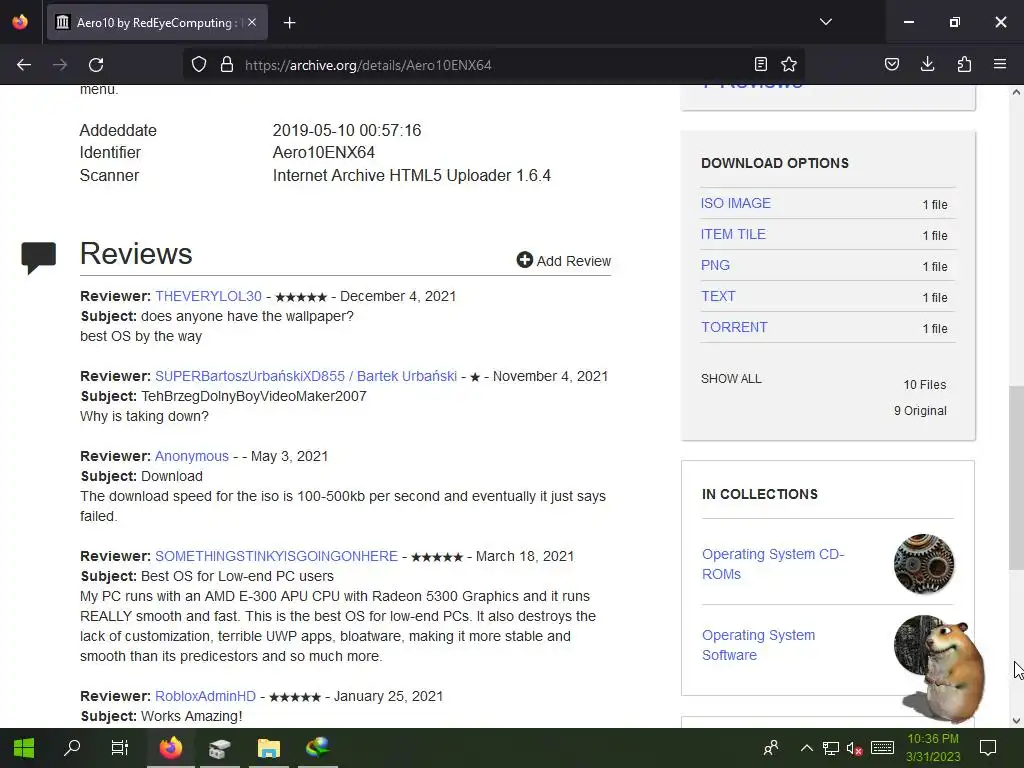1024x768 pixels.
Task: Close the Aero10 by RedEyeComputing tab
Action: pyautogui.click(x=252, y=22)
